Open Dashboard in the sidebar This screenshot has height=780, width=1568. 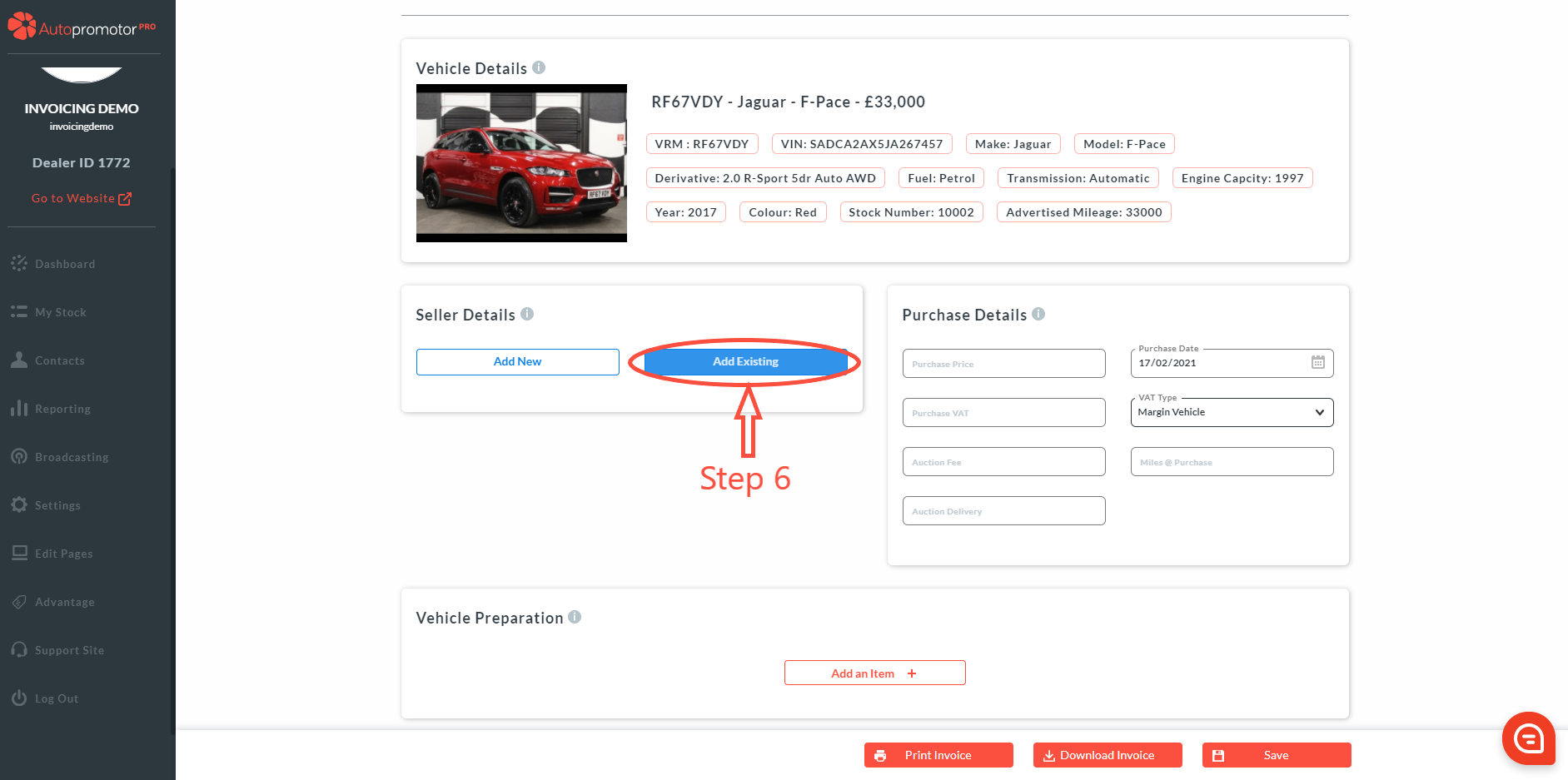click(x=65, y=264)
